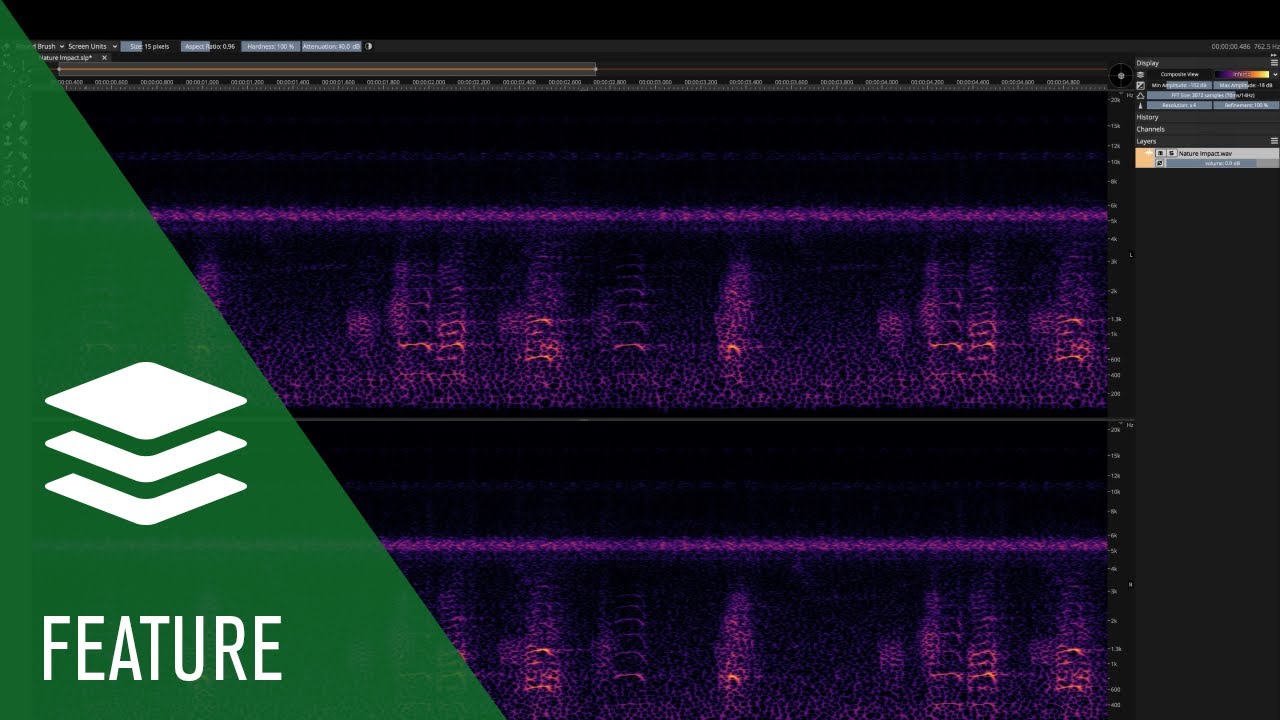Screen dimensions: 1280x720
Task: Click the Composite View layers icon
Action: 1140,75
